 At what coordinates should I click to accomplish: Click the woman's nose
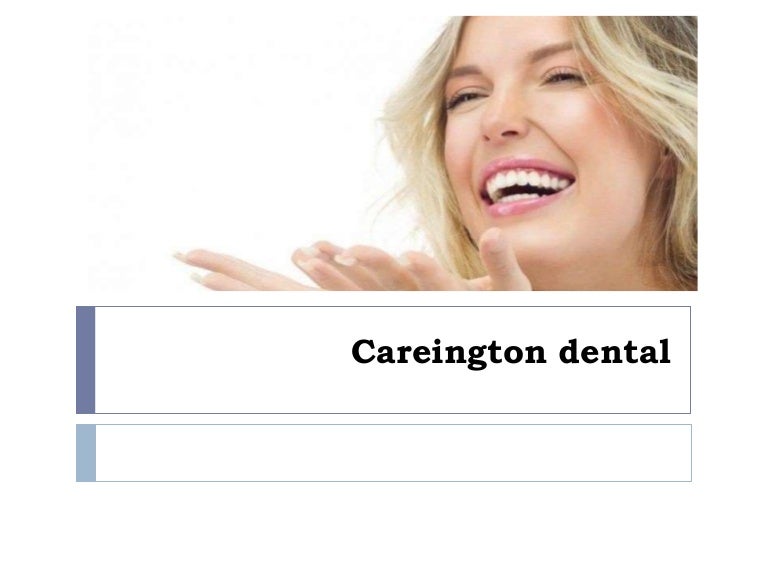[503, 120]
